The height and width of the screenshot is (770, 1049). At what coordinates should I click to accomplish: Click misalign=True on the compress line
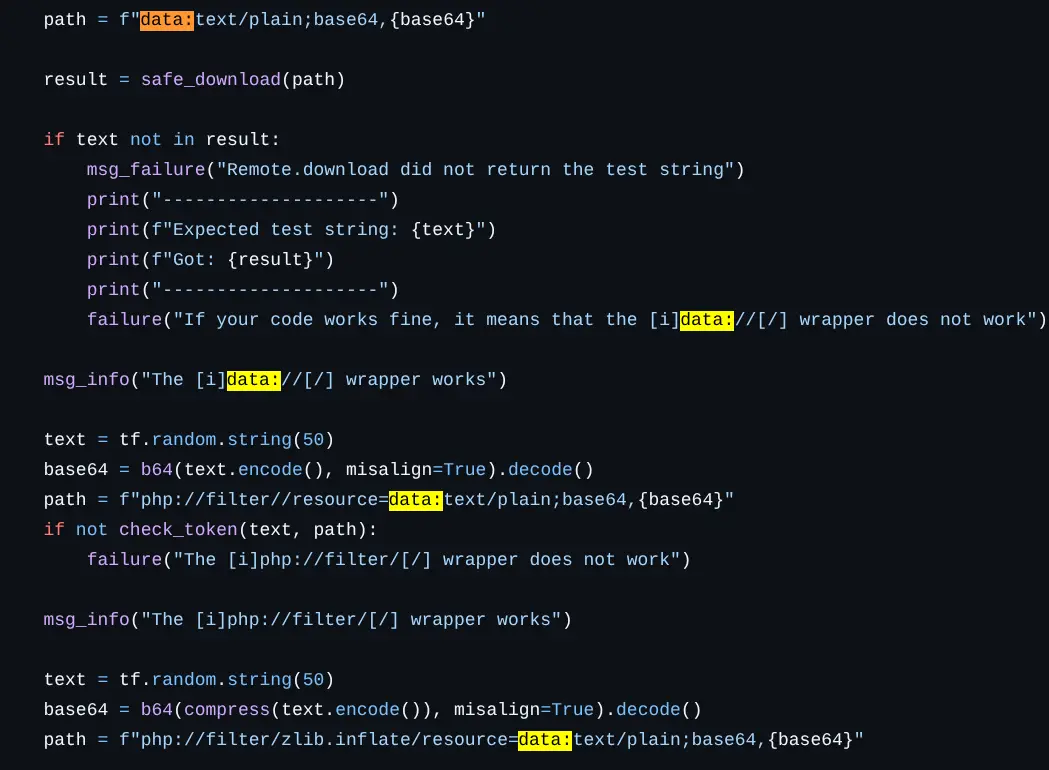click(523, 709)
